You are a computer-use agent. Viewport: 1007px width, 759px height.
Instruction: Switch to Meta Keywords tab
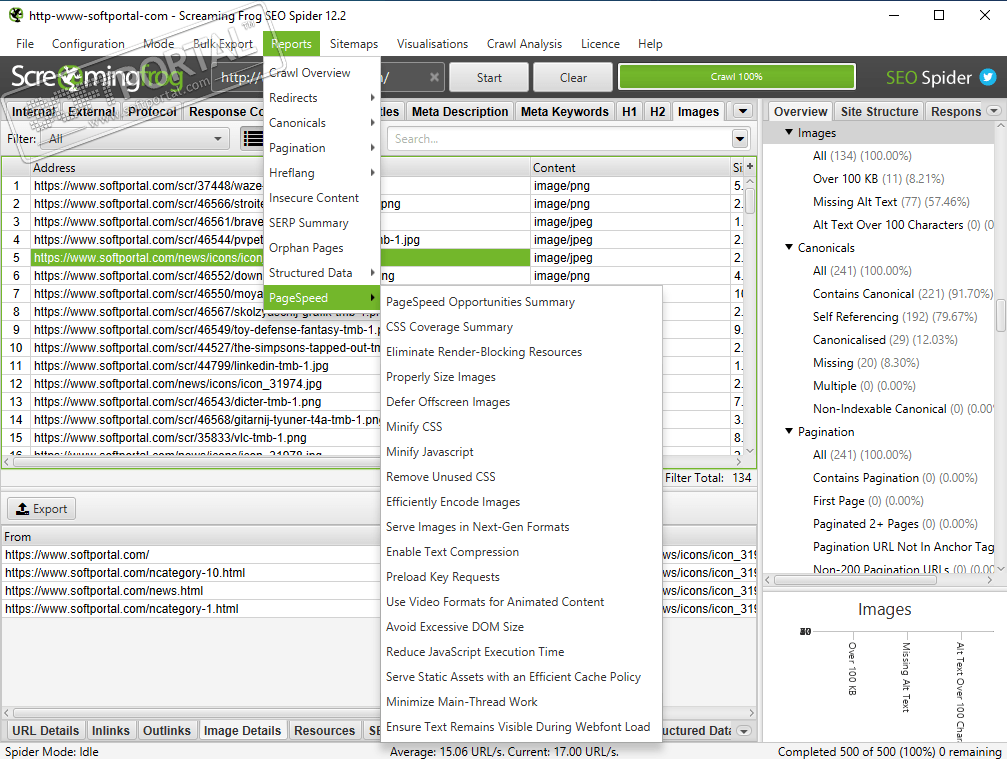[x=565, y=112]
